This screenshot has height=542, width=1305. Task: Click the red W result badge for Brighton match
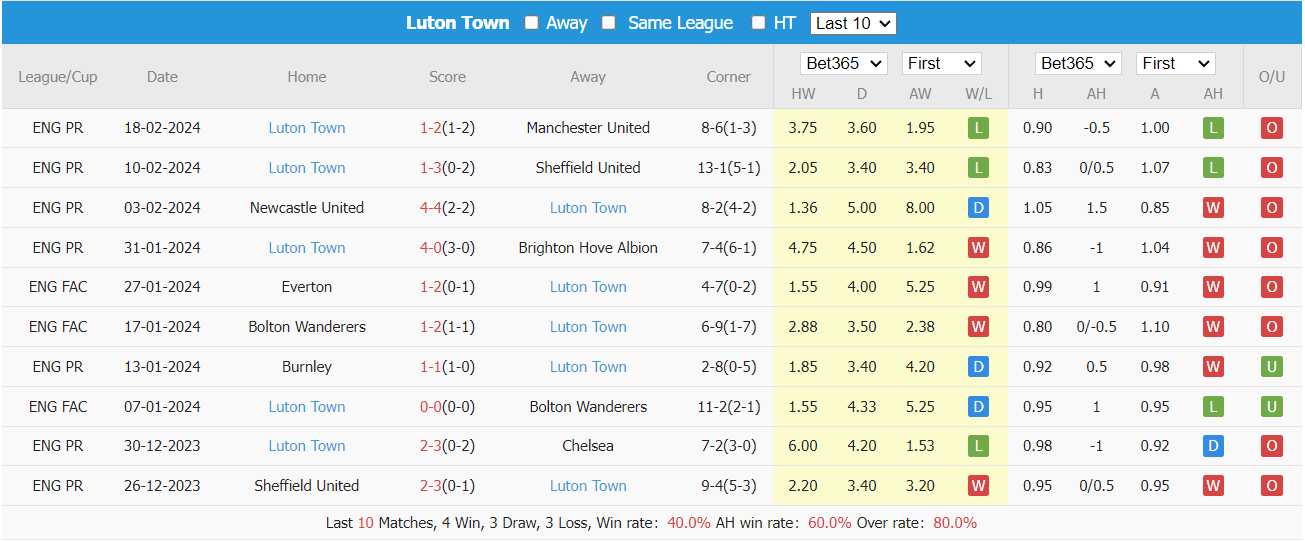[x=978, y=248]
